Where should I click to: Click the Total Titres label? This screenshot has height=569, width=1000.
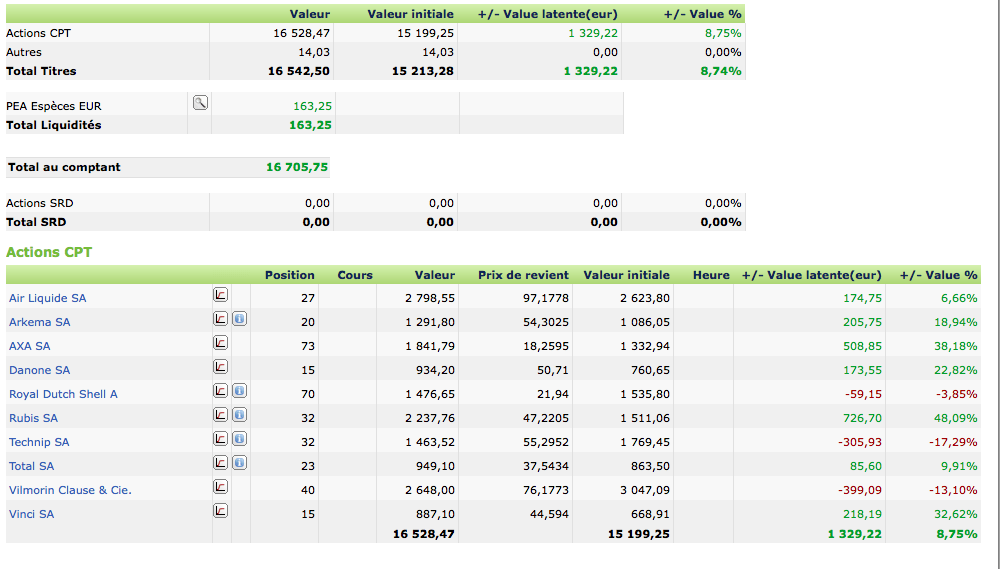41,71
